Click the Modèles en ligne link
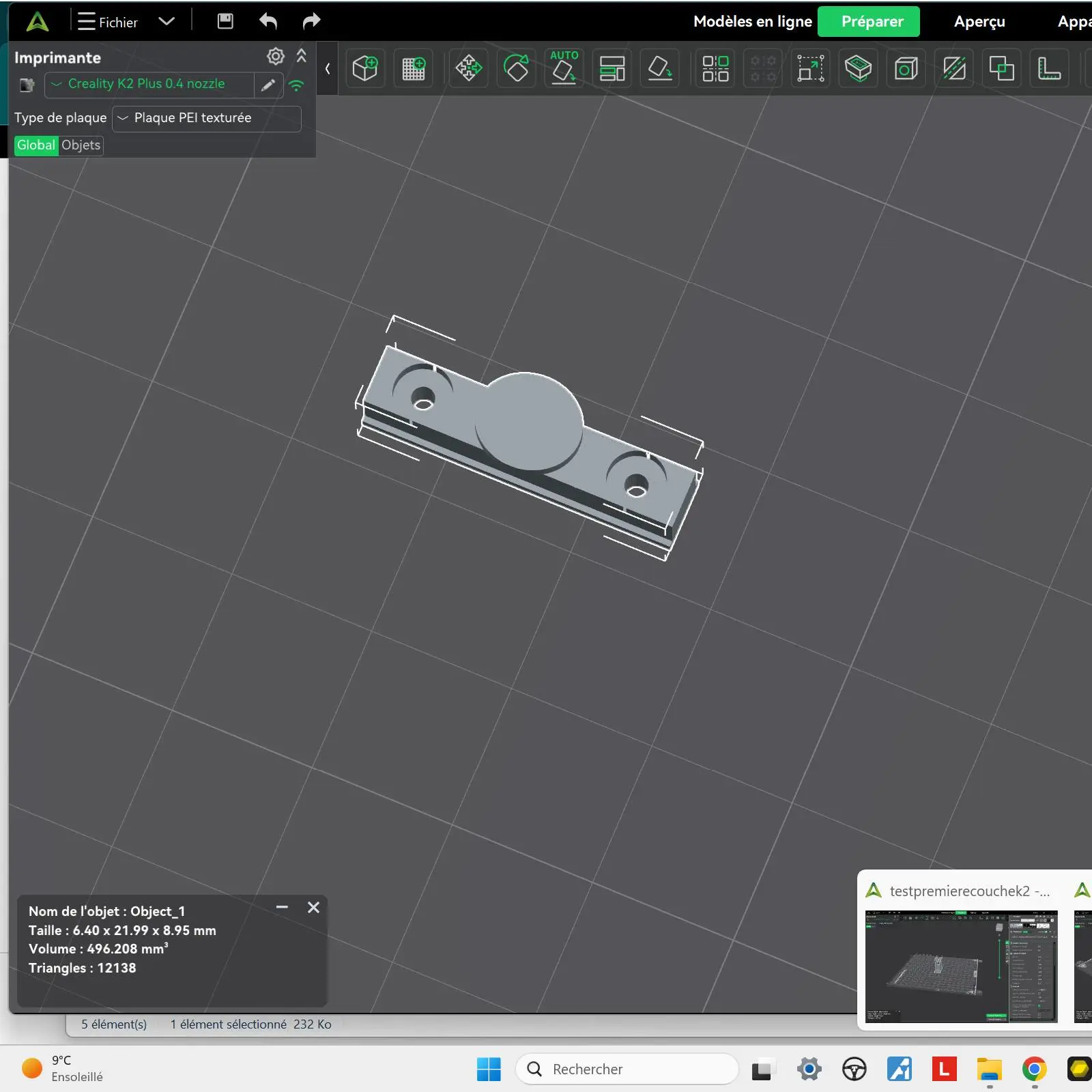 point(752,22)
